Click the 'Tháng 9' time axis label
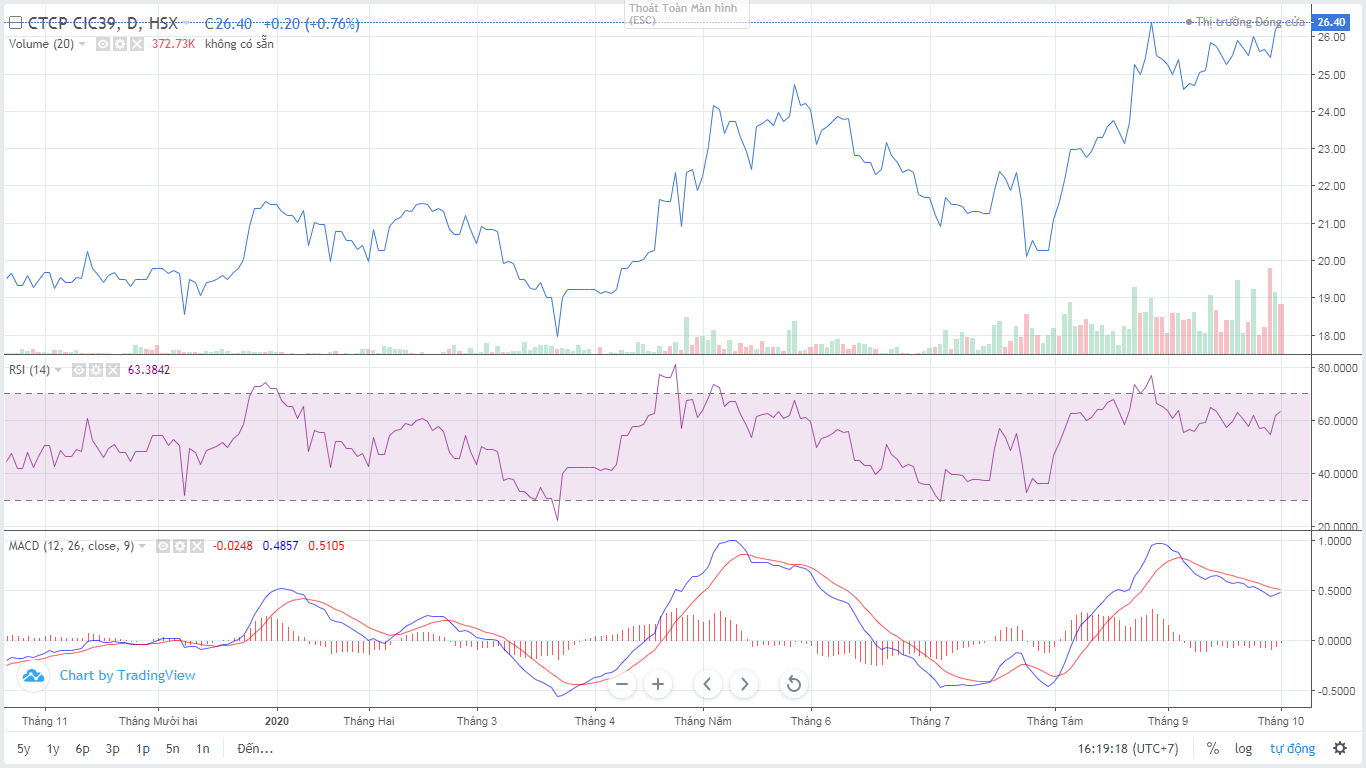Image resolution: width=1366 pixels, height=768 pixels. point(1168,721)
